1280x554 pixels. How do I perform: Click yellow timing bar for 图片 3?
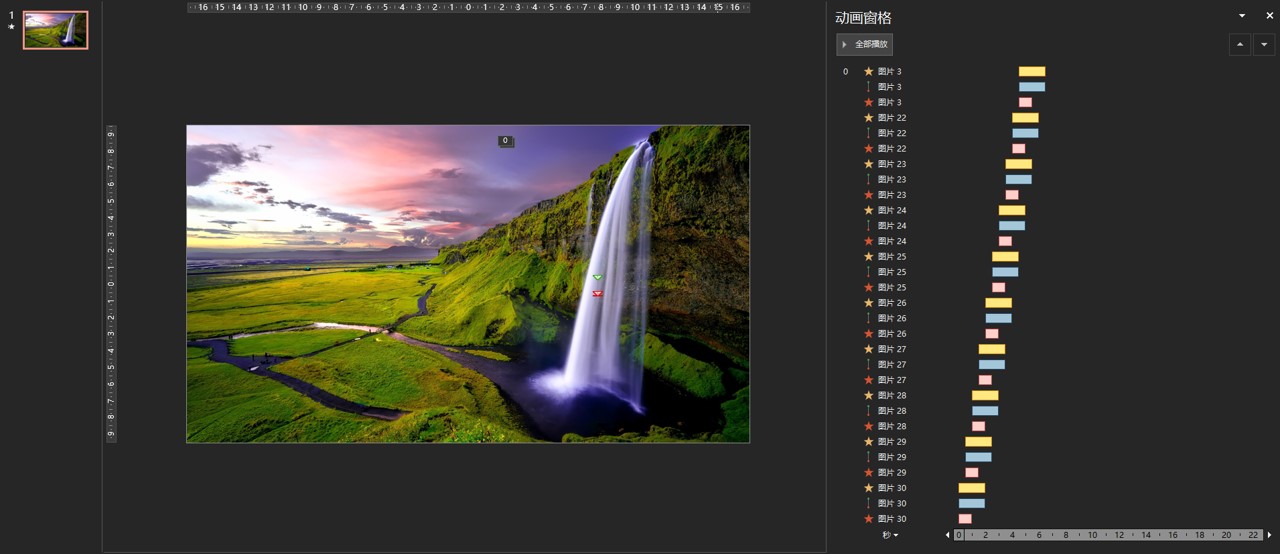coord(1031,72)
